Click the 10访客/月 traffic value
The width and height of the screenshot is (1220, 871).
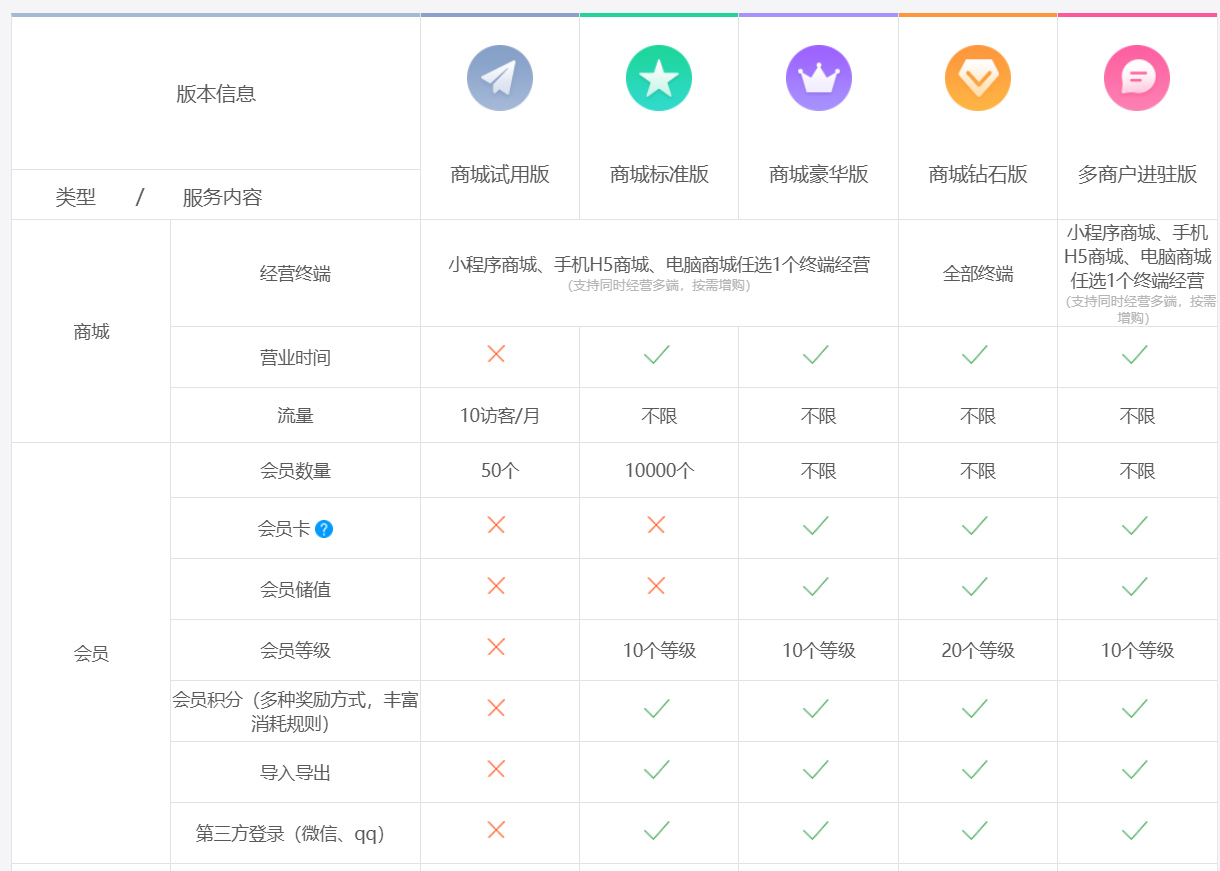500,416
